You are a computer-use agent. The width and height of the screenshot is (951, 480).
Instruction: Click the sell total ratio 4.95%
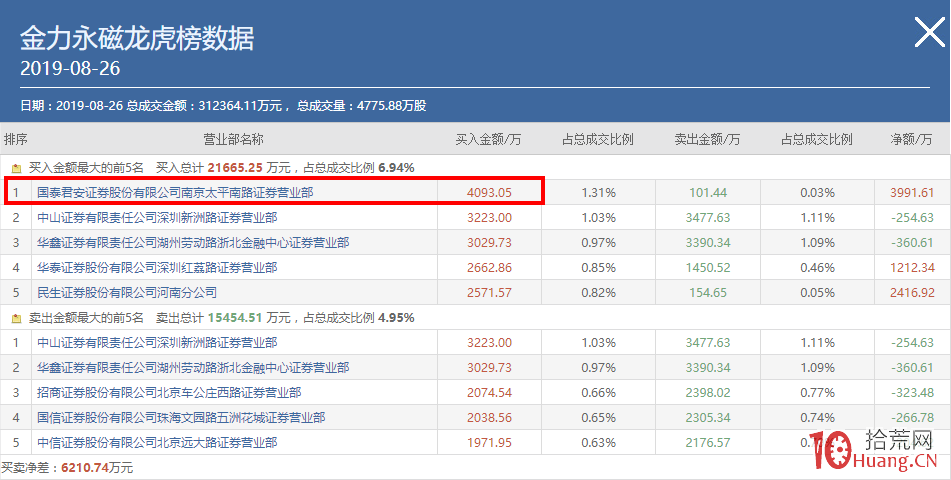click(x=397, y=317)
